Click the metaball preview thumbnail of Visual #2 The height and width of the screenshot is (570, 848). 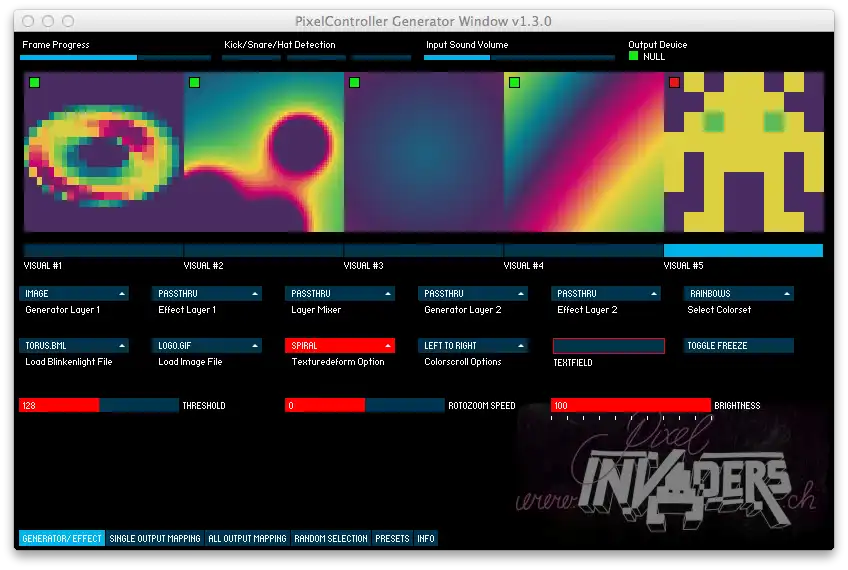point(264,152)
